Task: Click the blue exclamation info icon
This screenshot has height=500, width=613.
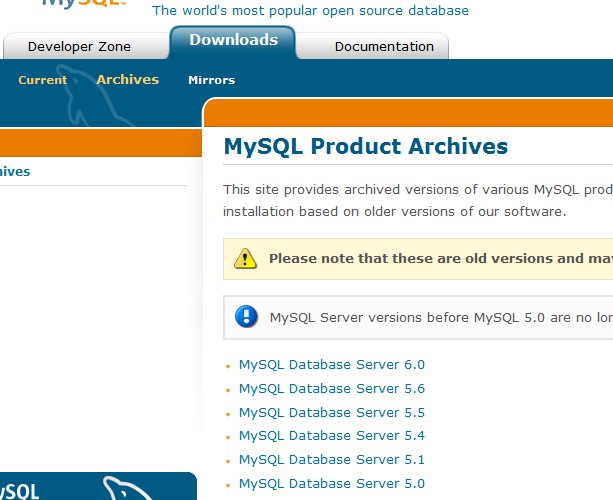Action: tap(246, 316)
